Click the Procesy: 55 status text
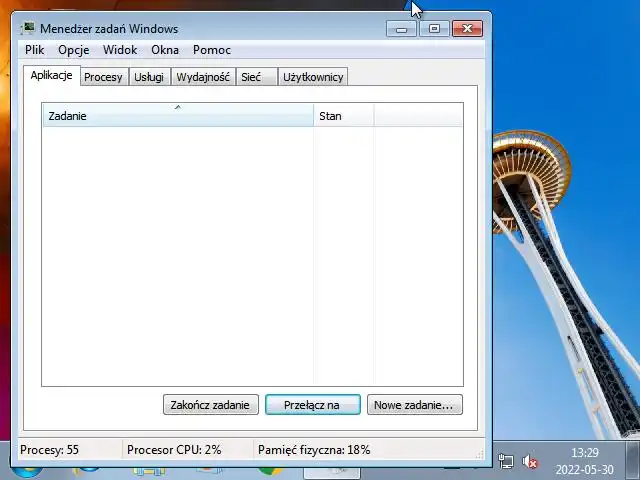 pyautogui.click(x=49, y=450)
